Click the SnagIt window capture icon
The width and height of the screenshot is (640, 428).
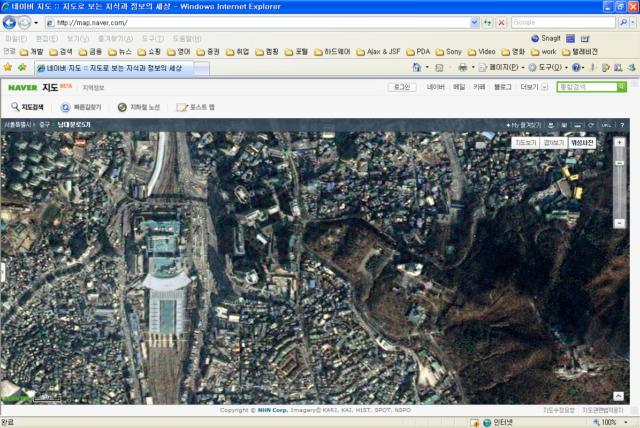coord(570,38)
